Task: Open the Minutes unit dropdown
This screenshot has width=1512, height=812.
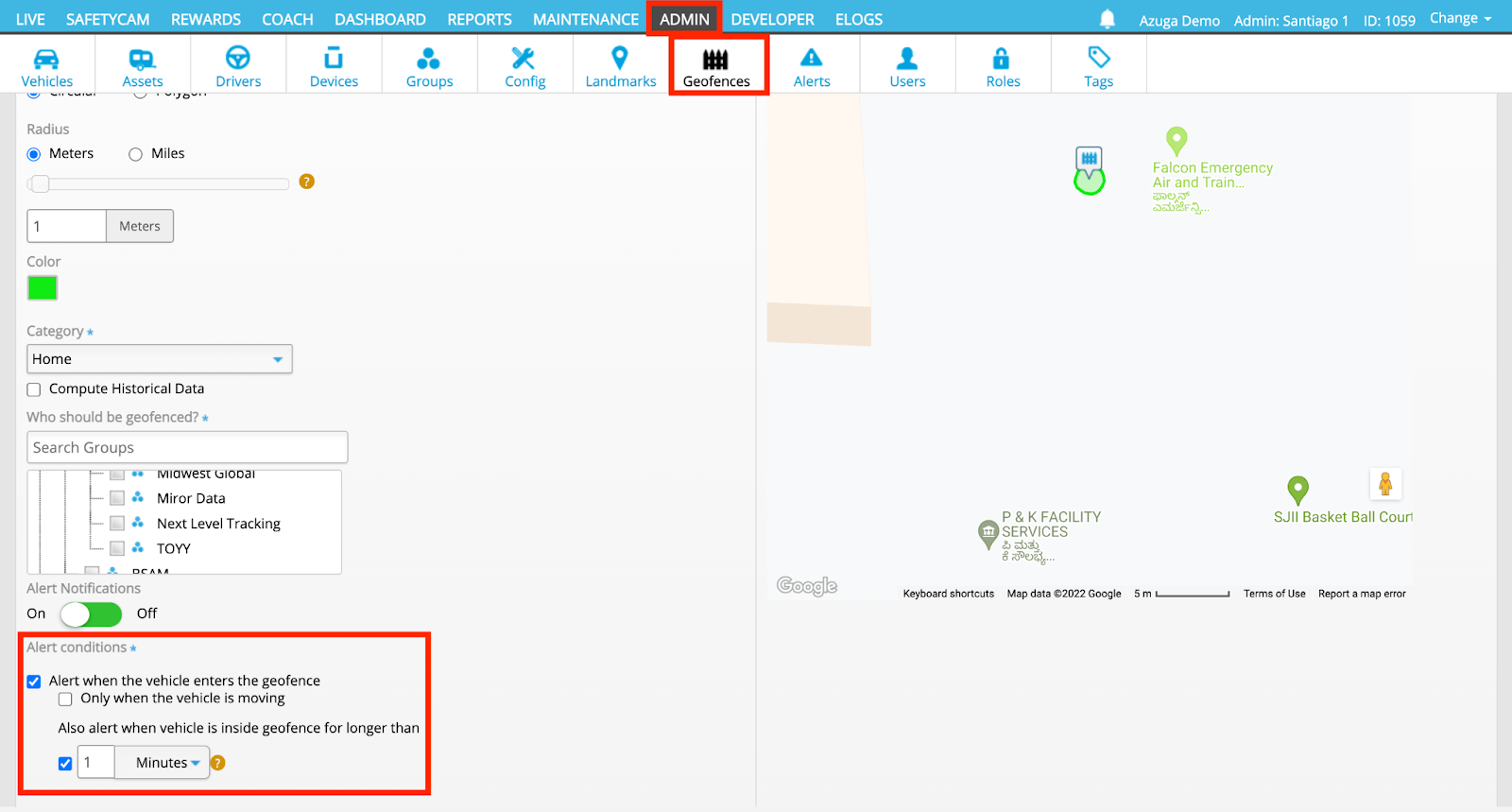Action: pyautogui.click(x=163, y=763)
